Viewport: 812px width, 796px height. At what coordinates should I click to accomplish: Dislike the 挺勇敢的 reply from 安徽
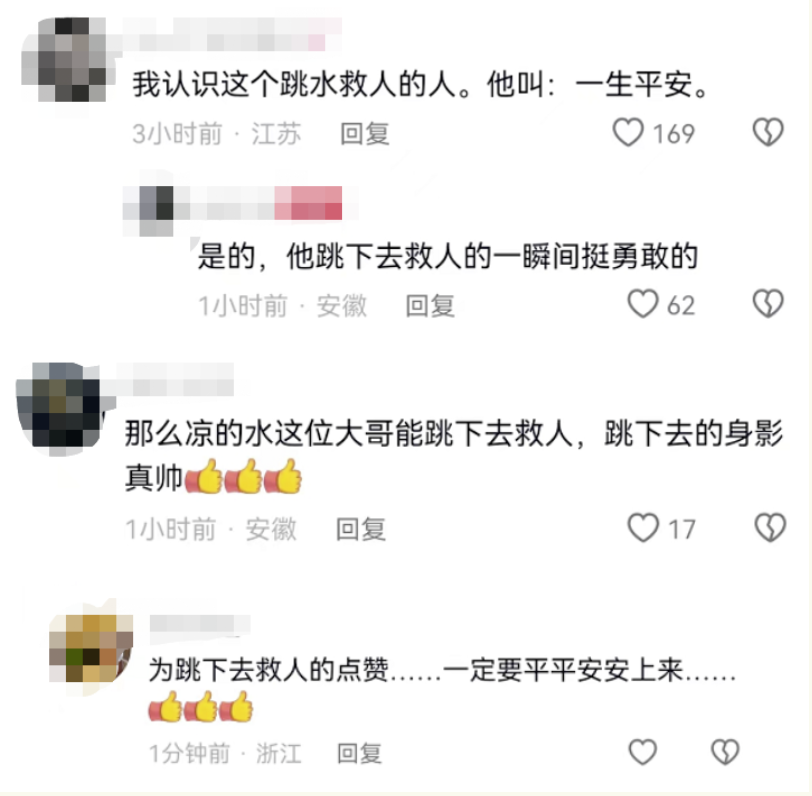pyautogui.click(x=768, y=304)
